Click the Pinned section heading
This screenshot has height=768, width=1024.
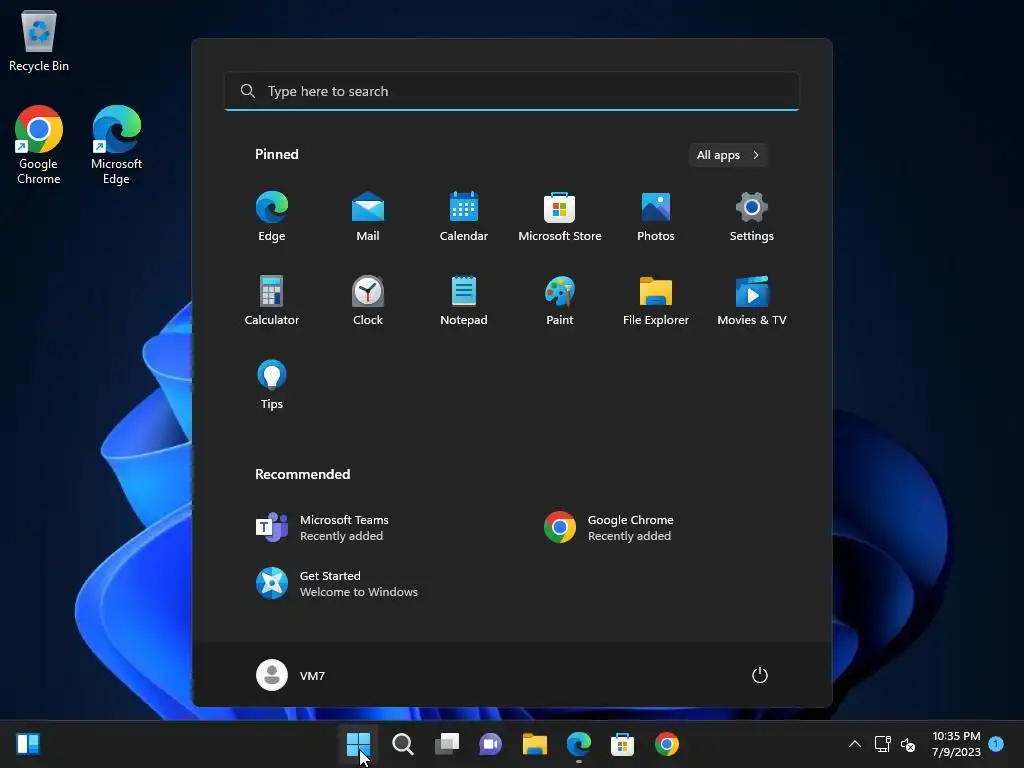tap(277, 154)
